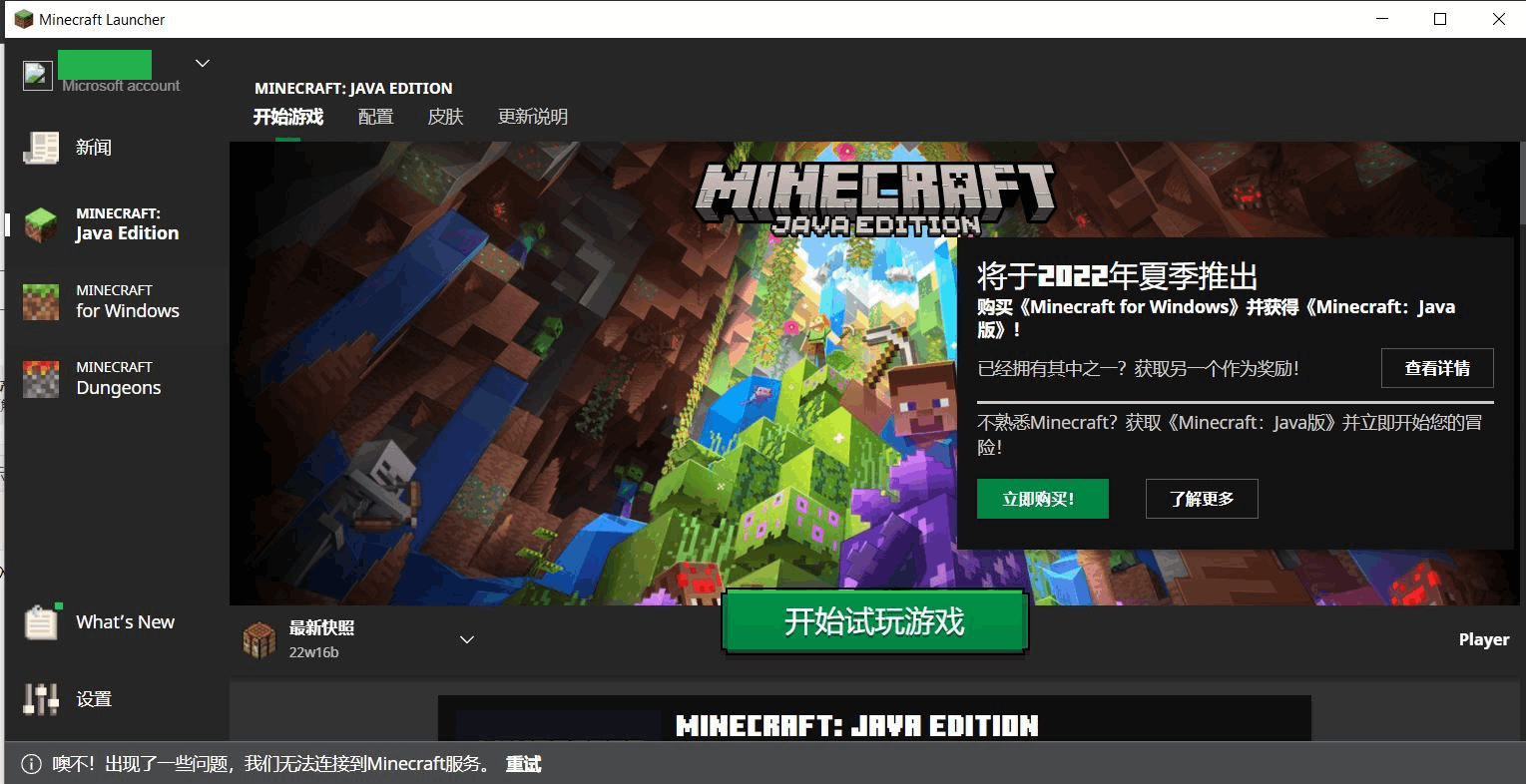
Task: Select the Java Edition grass block icon
Action: click(41, 224)
